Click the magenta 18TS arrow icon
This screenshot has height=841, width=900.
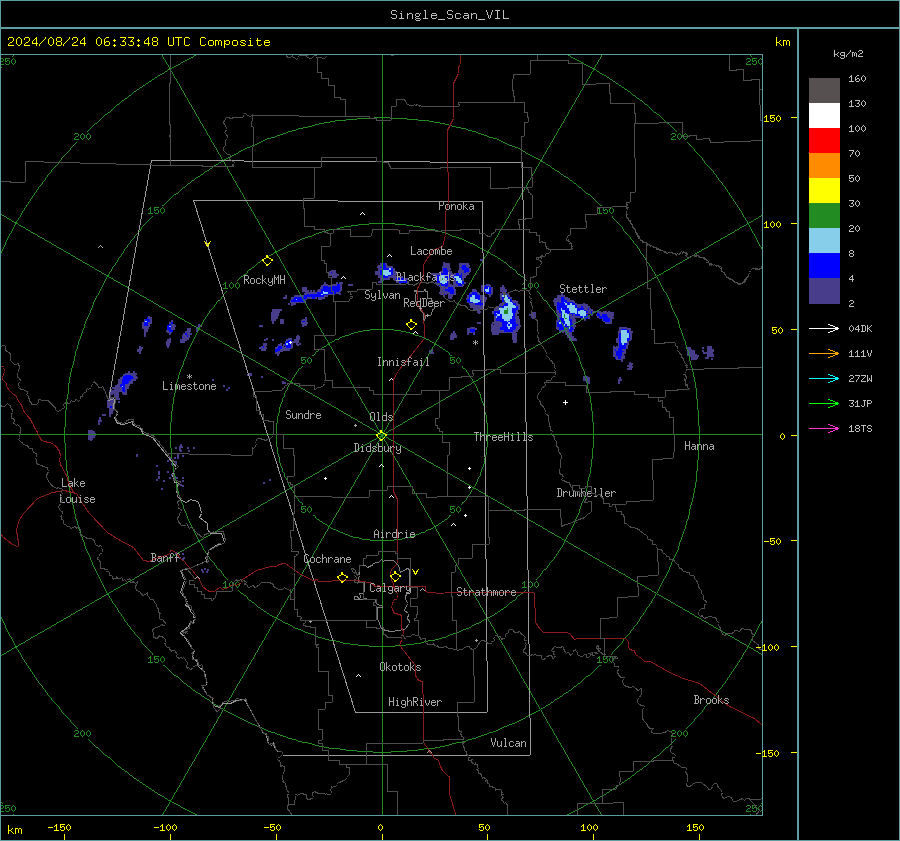tap(824, 428)
